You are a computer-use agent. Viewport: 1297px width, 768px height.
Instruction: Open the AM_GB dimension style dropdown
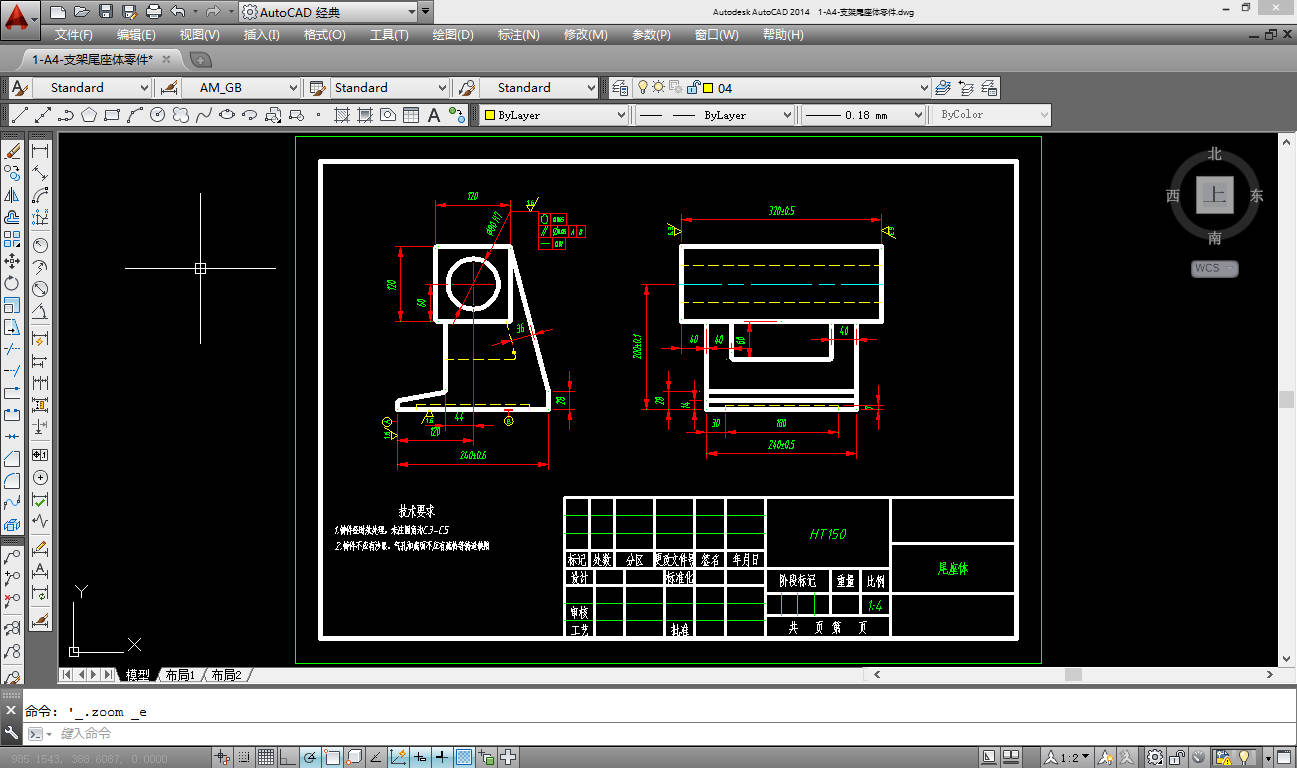pos(240,88)
